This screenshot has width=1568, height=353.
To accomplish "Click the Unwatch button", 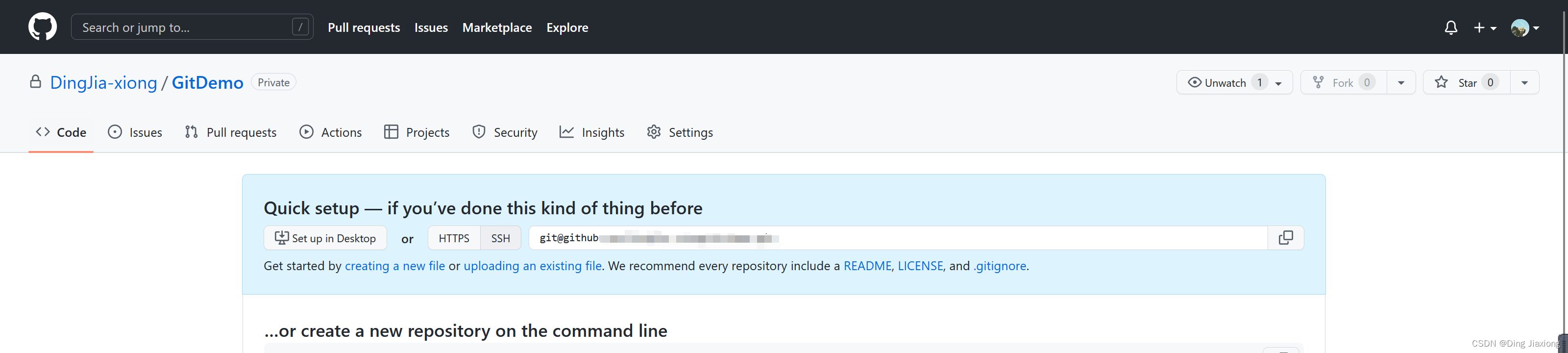I will pos(1234,82).
